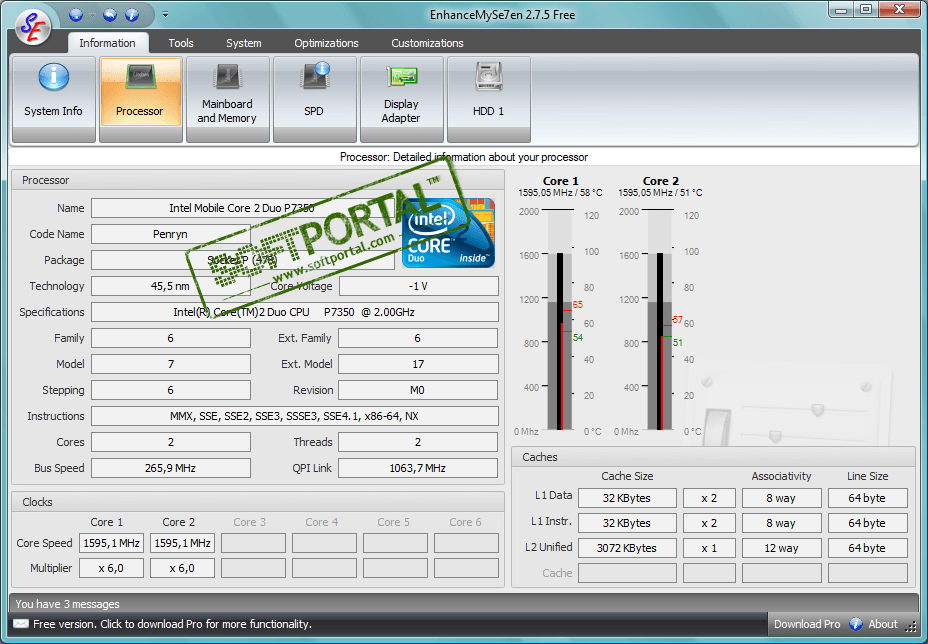
Task: Click the 'Clocks' group label
Action: [x=37, y=502]
